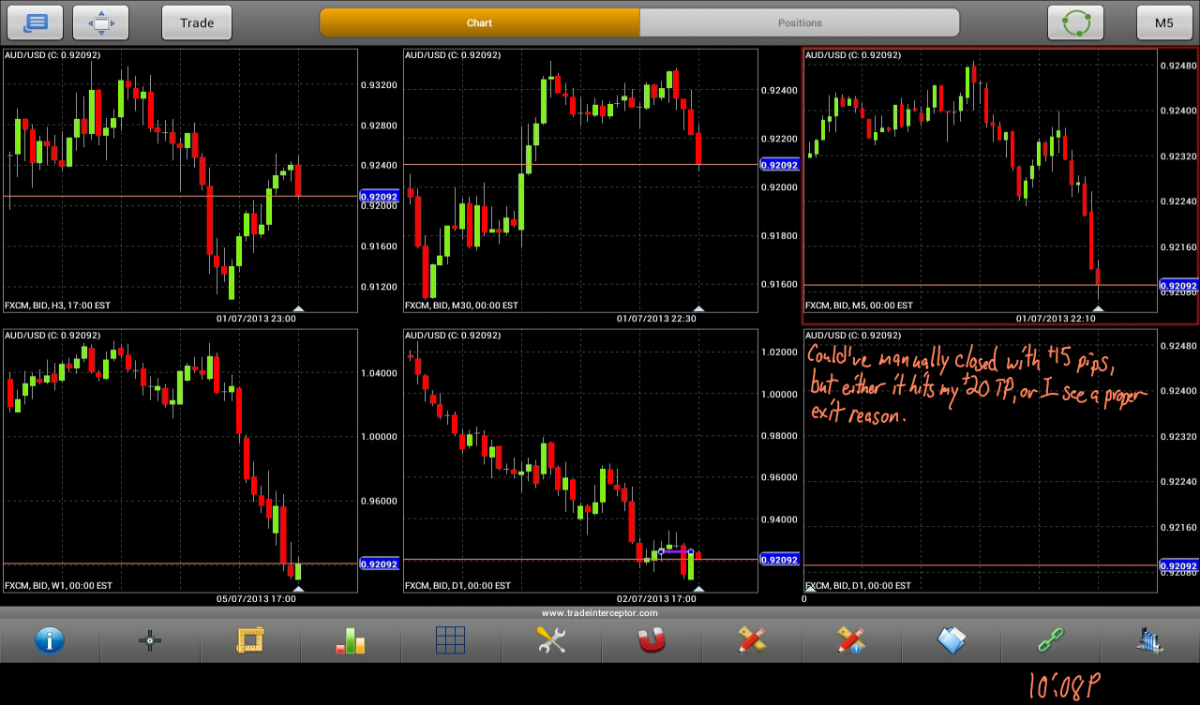Click the date label 01/07/2013 22:30
1200x705 pixels.
656,319
